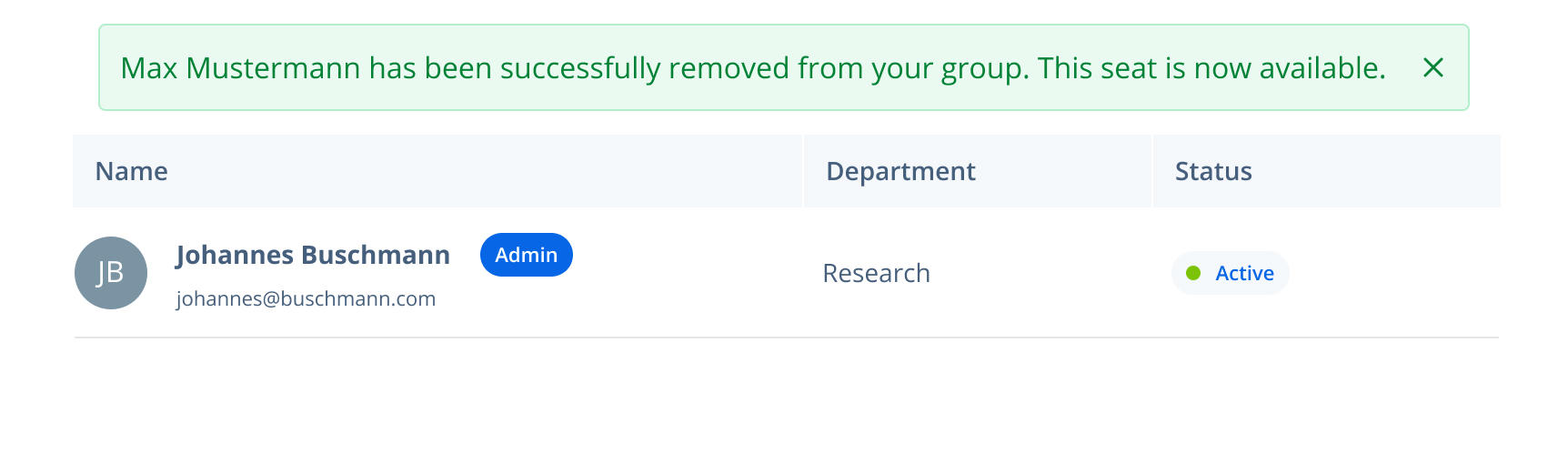Sort by the Status column header

[x=1213, y=171]
